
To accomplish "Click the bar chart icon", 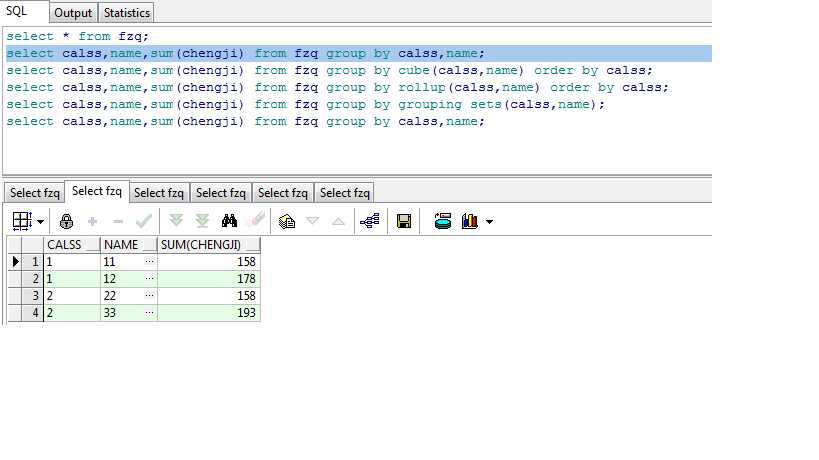I will coord(470,221).
